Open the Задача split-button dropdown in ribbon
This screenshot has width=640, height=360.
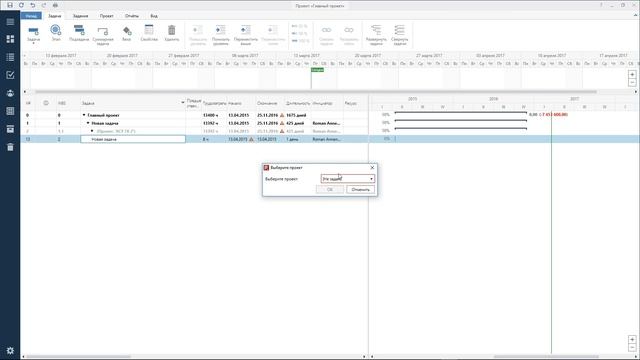click(x=33, y=43)
